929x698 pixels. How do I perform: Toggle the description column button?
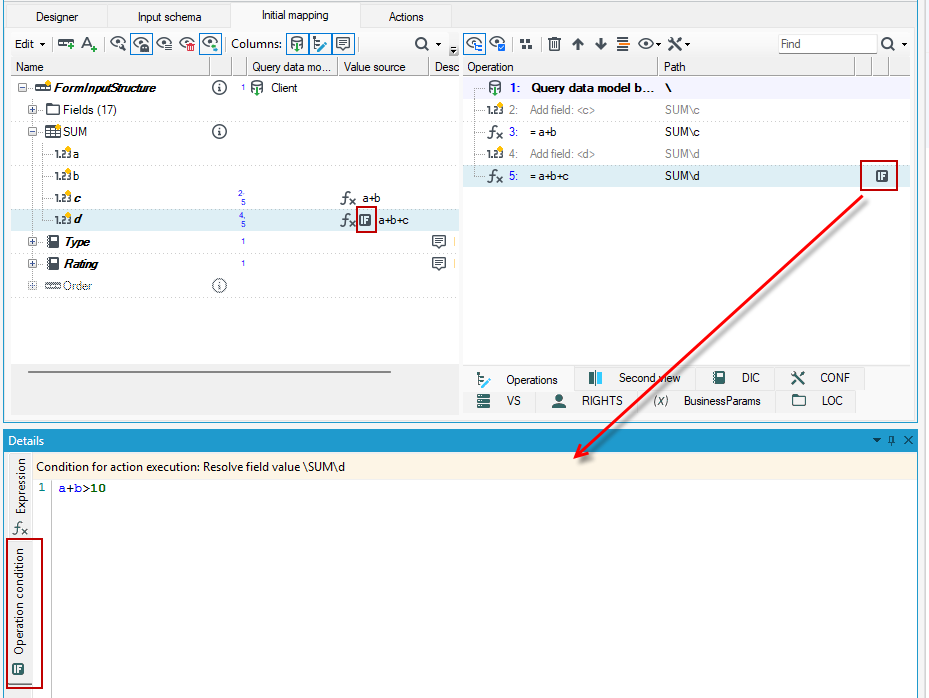[x=343, y=44]
